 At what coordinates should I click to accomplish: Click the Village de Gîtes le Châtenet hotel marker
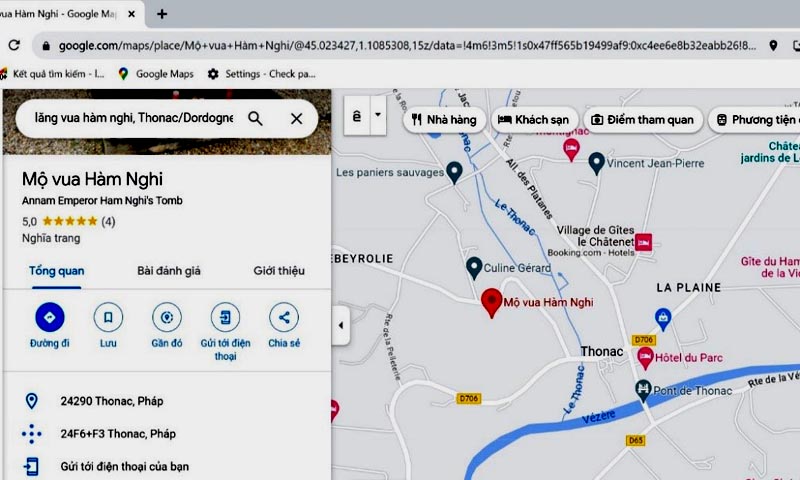pyautogui.click(x=644, y=242)
